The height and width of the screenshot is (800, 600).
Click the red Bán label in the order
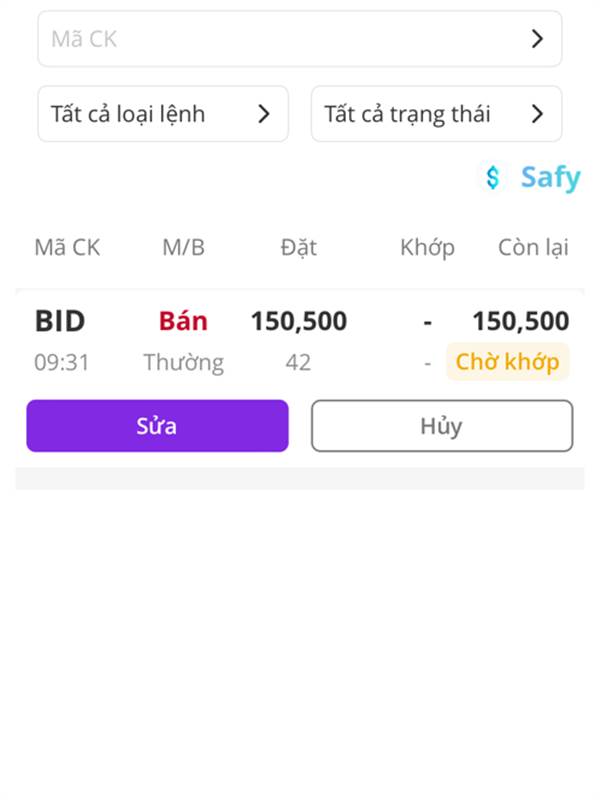tap(183, 321)
